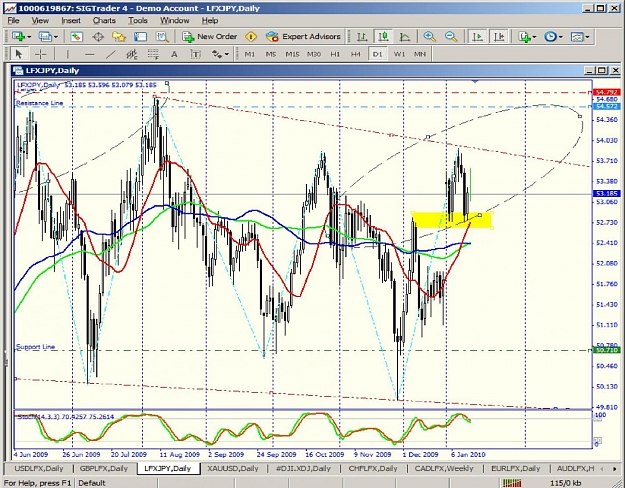This screenshot has width=625, height=488.
Task: Switch timeframe to M1
Action: [x=250, y=54]
